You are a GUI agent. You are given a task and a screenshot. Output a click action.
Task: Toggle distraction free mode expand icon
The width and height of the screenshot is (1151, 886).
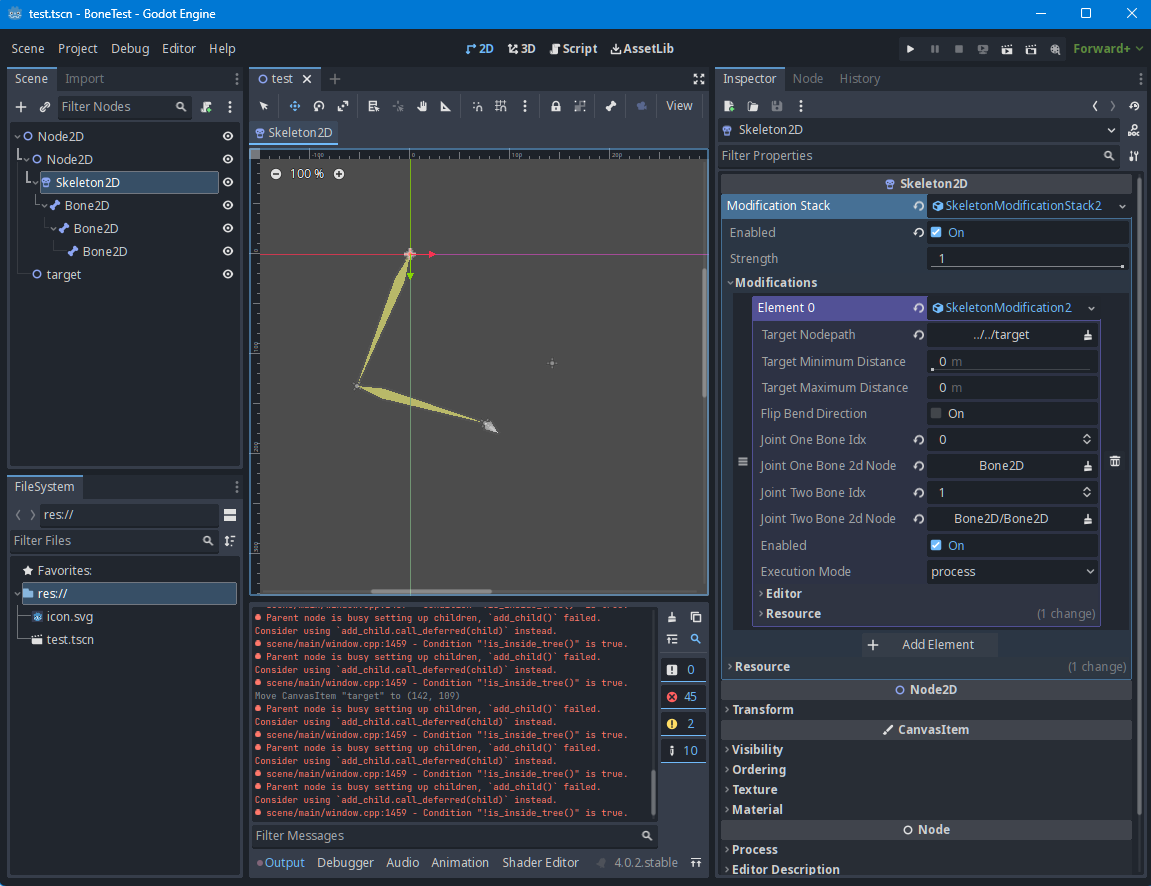(x=699, y=79)
